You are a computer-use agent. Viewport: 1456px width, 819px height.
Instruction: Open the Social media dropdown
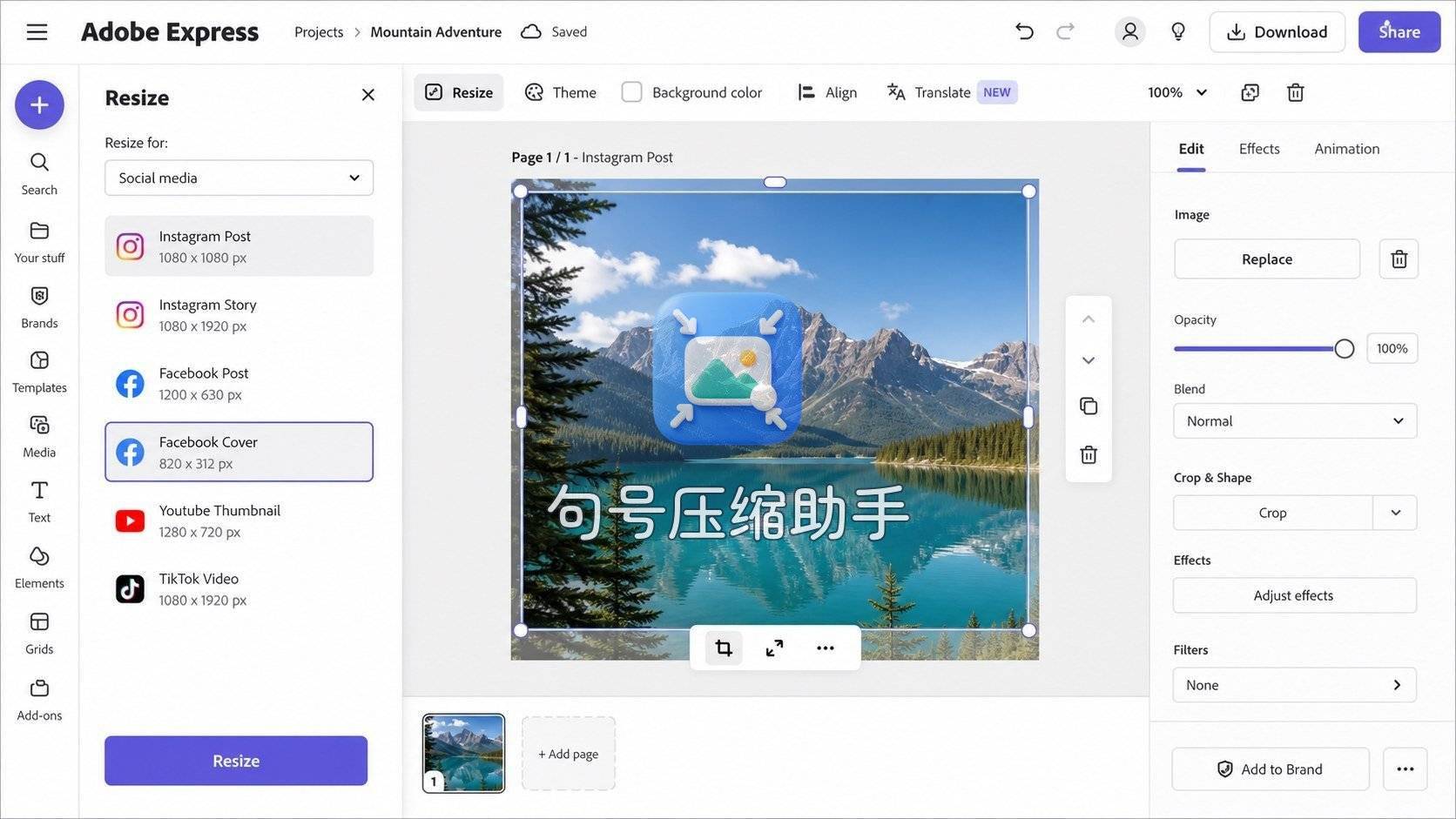tap(239, 178)
